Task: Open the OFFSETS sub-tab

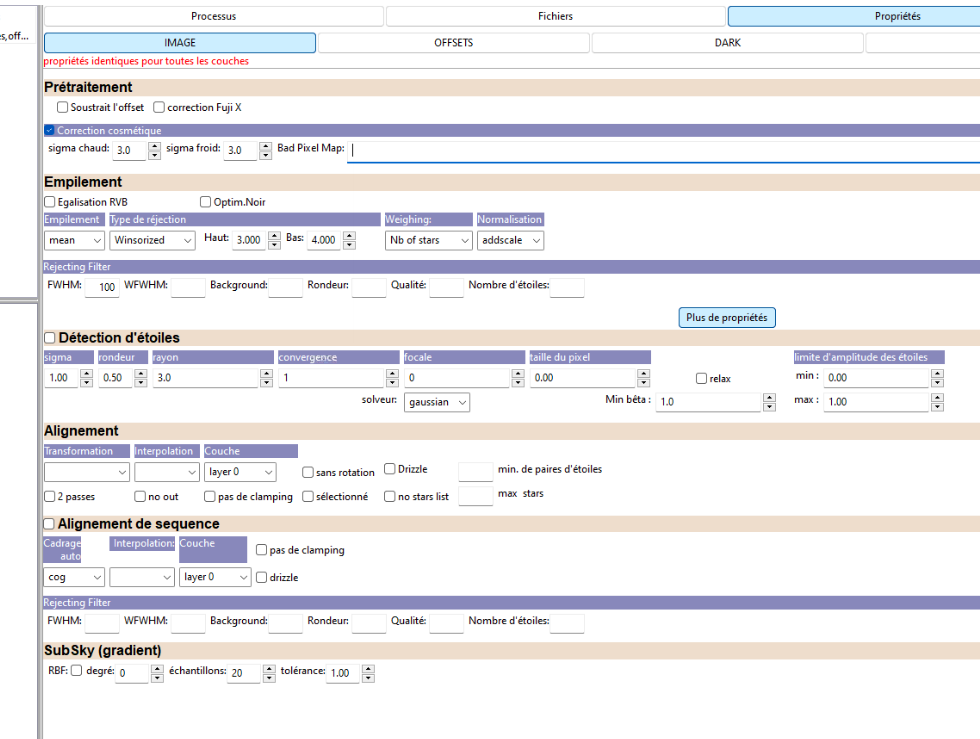Action: pyautogui.click(x=454, y=43)
